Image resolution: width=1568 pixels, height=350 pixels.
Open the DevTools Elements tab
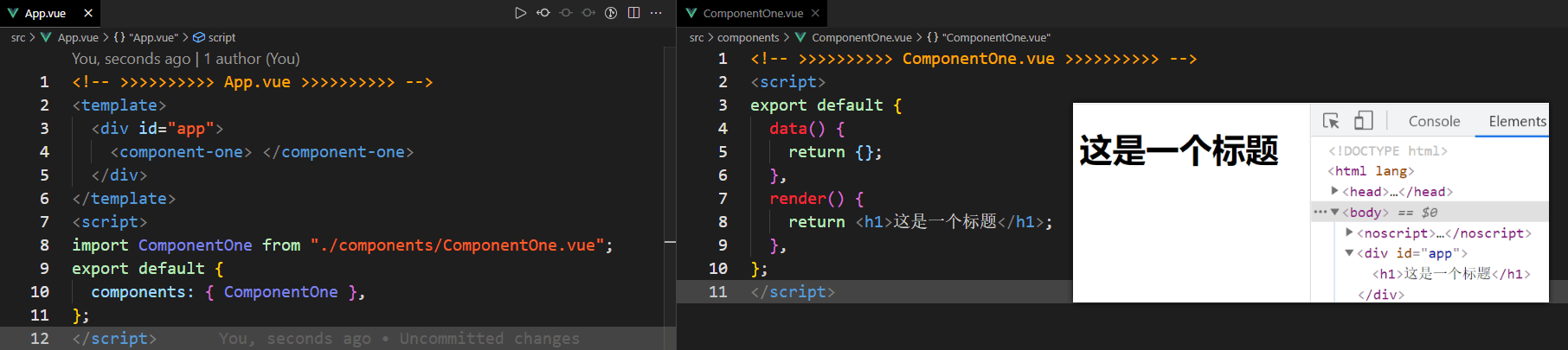(x=1517, y=121)
